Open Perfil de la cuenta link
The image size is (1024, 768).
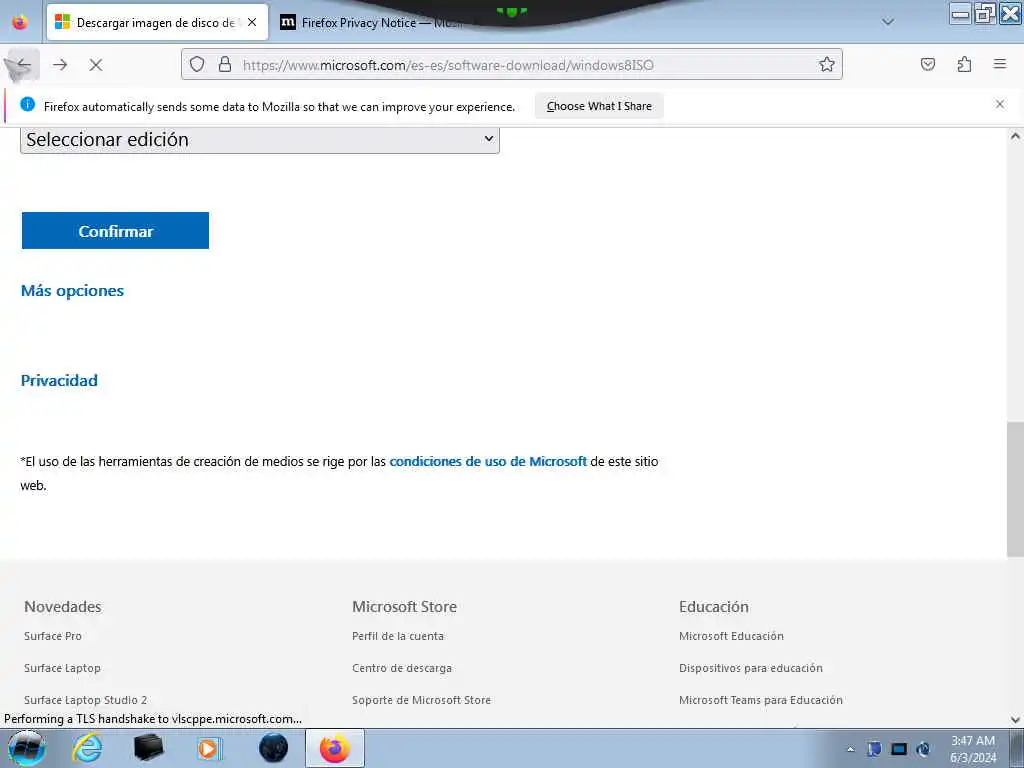pos(398,636)
